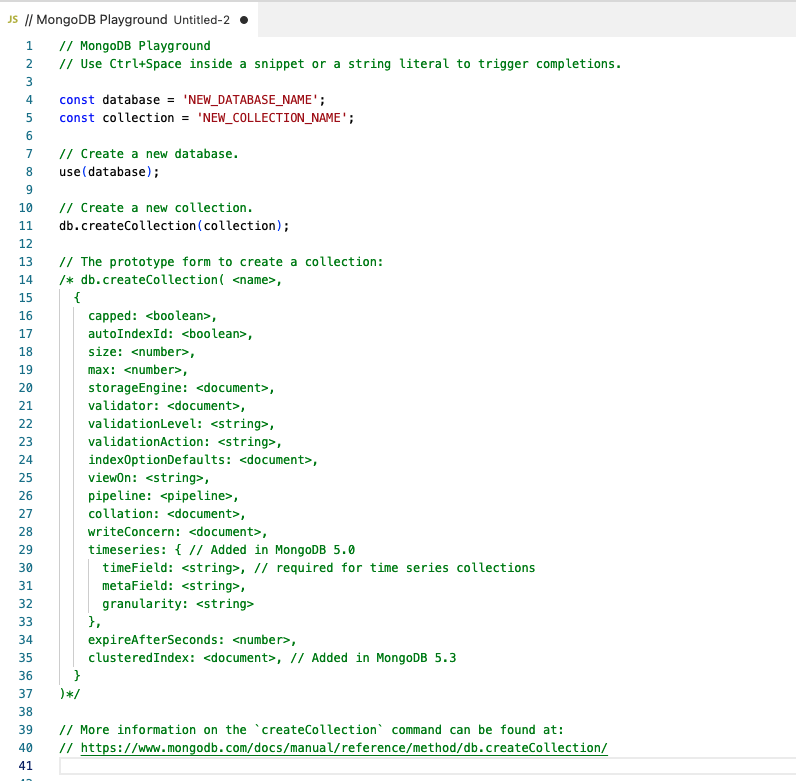Click the use(database) statement

(x=108, y=172)
